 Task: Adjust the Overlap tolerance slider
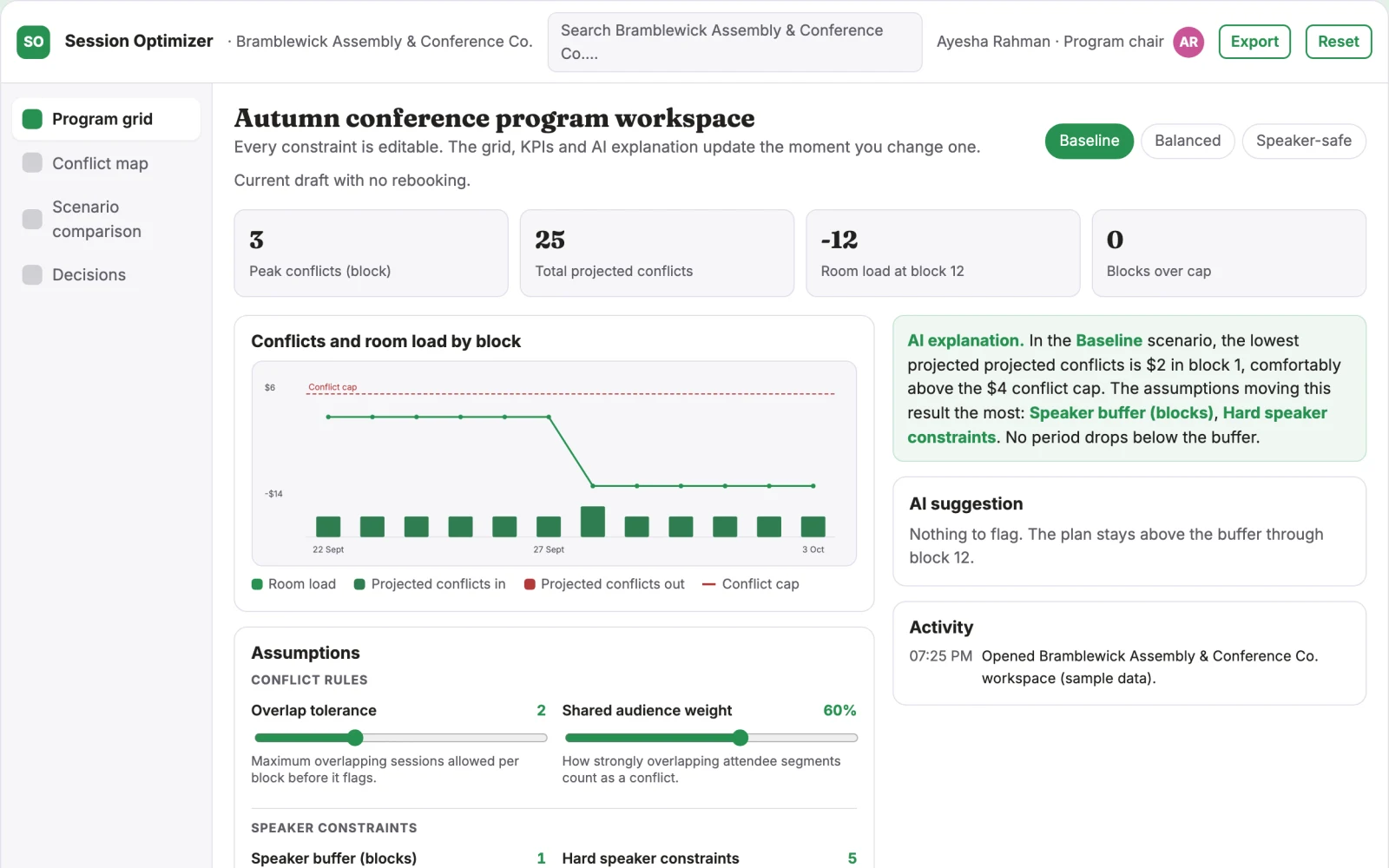pyautogui.click(x=400, y=738)
